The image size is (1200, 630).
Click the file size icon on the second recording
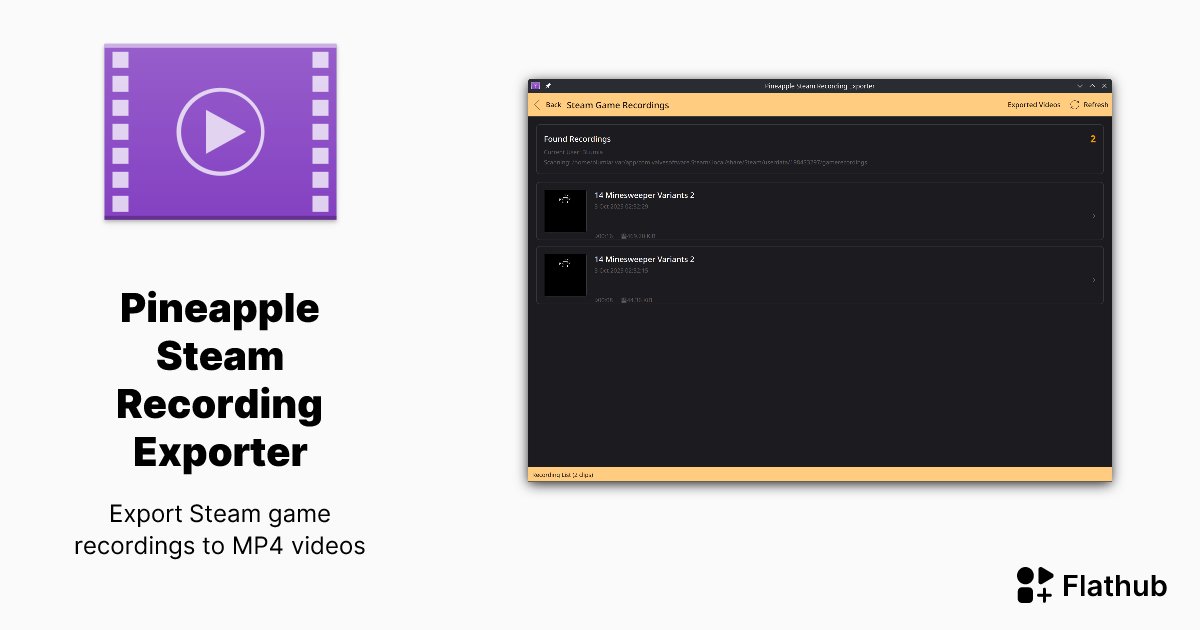tap(624, 299)
